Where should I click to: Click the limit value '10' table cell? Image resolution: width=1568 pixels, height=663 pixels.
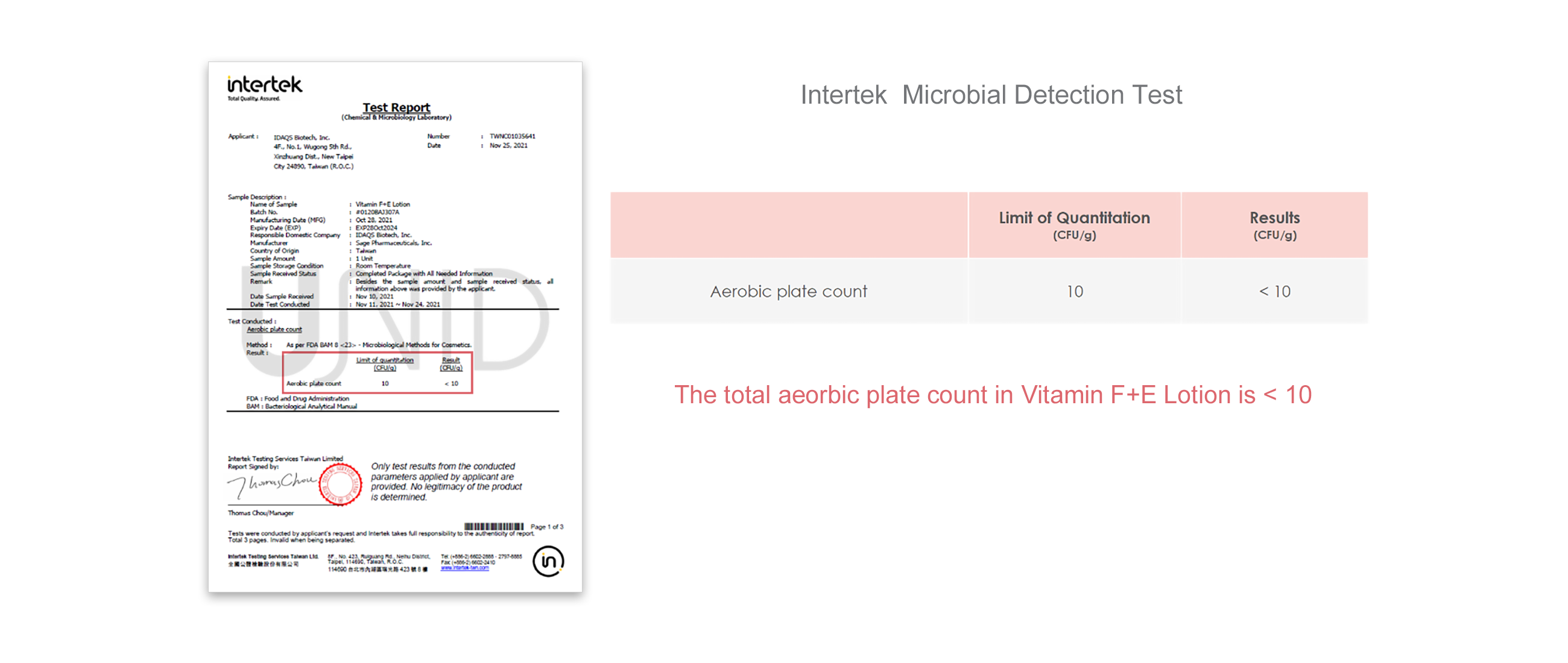tap(1074, 291)
